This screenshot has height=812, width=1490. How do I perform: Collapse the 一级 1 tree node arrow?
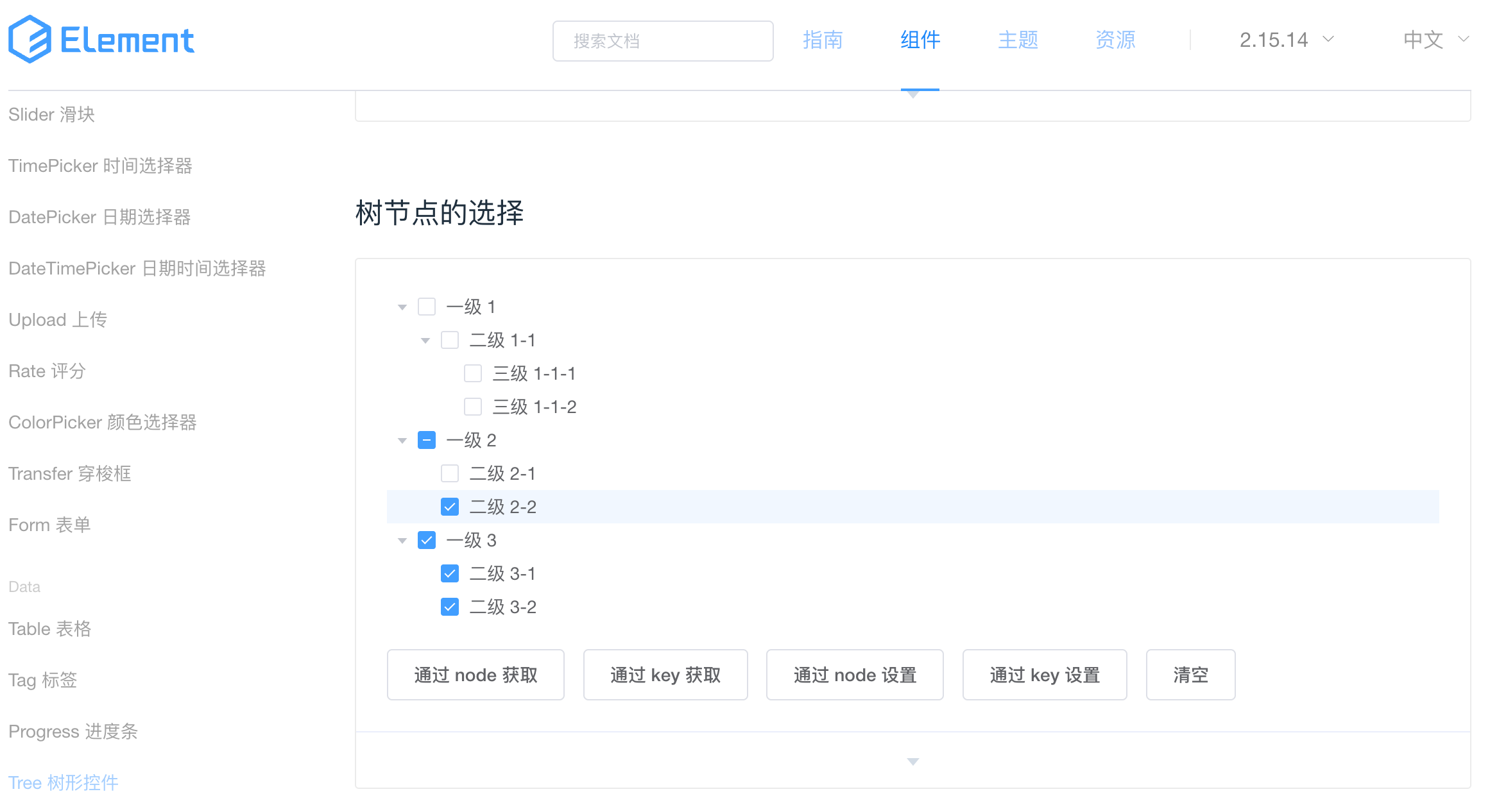(402, 307)
